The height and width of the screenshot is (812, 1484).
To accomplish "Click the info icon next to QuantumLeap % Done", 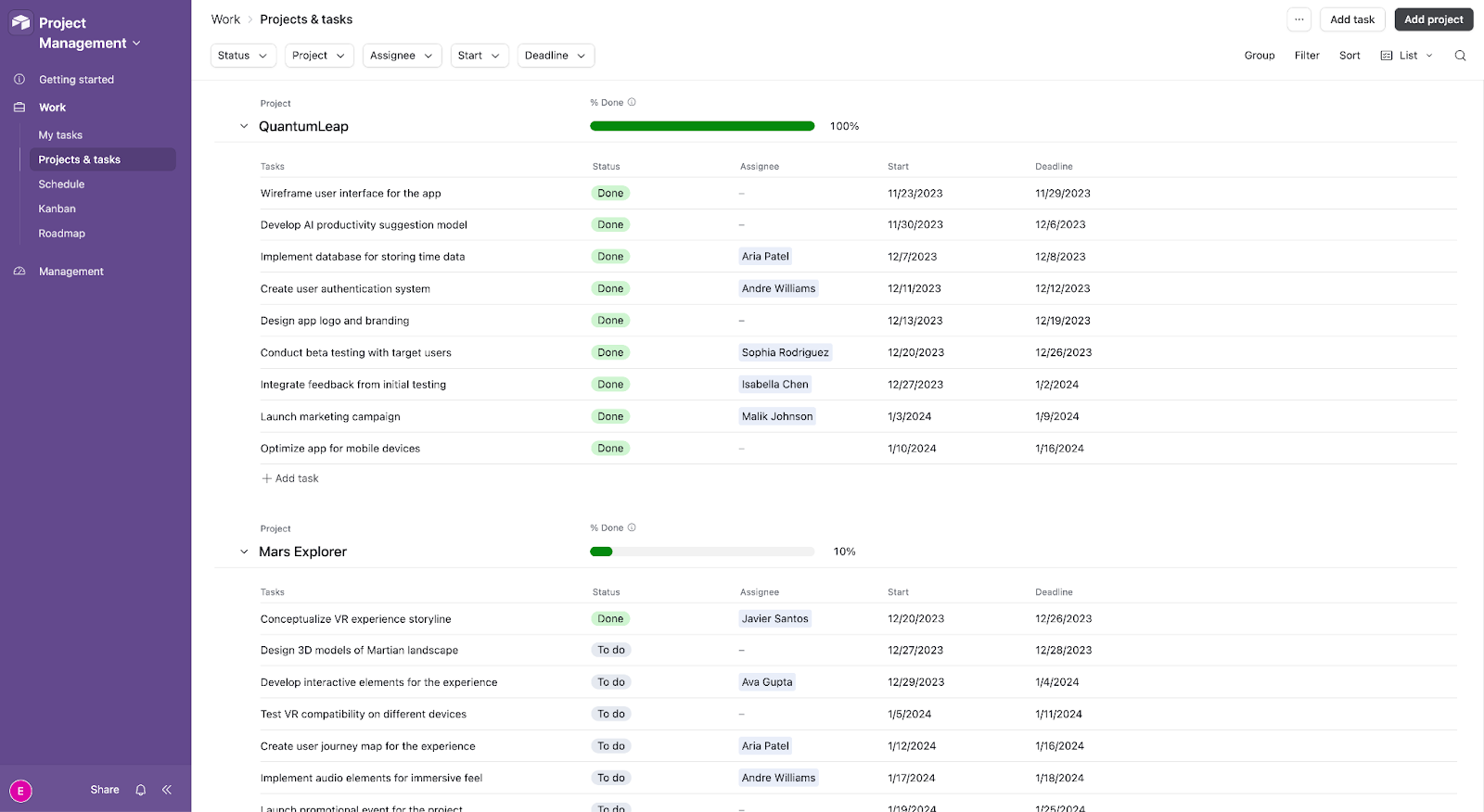I will pyautogui.click(x=632, y=102).
